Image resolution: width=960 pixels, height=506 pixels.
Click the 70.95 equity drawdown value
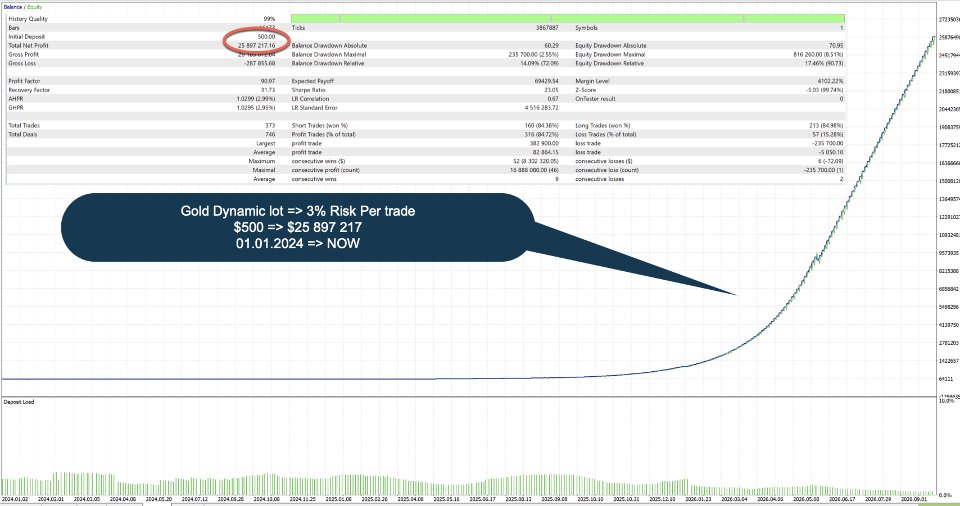point(836,45)
